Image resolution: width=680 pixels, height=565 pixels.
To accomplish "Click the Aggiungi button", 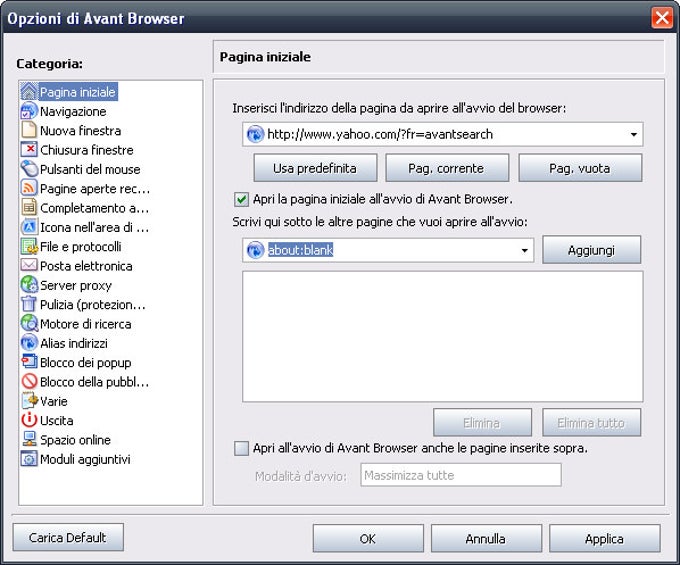I will [592, 250].
